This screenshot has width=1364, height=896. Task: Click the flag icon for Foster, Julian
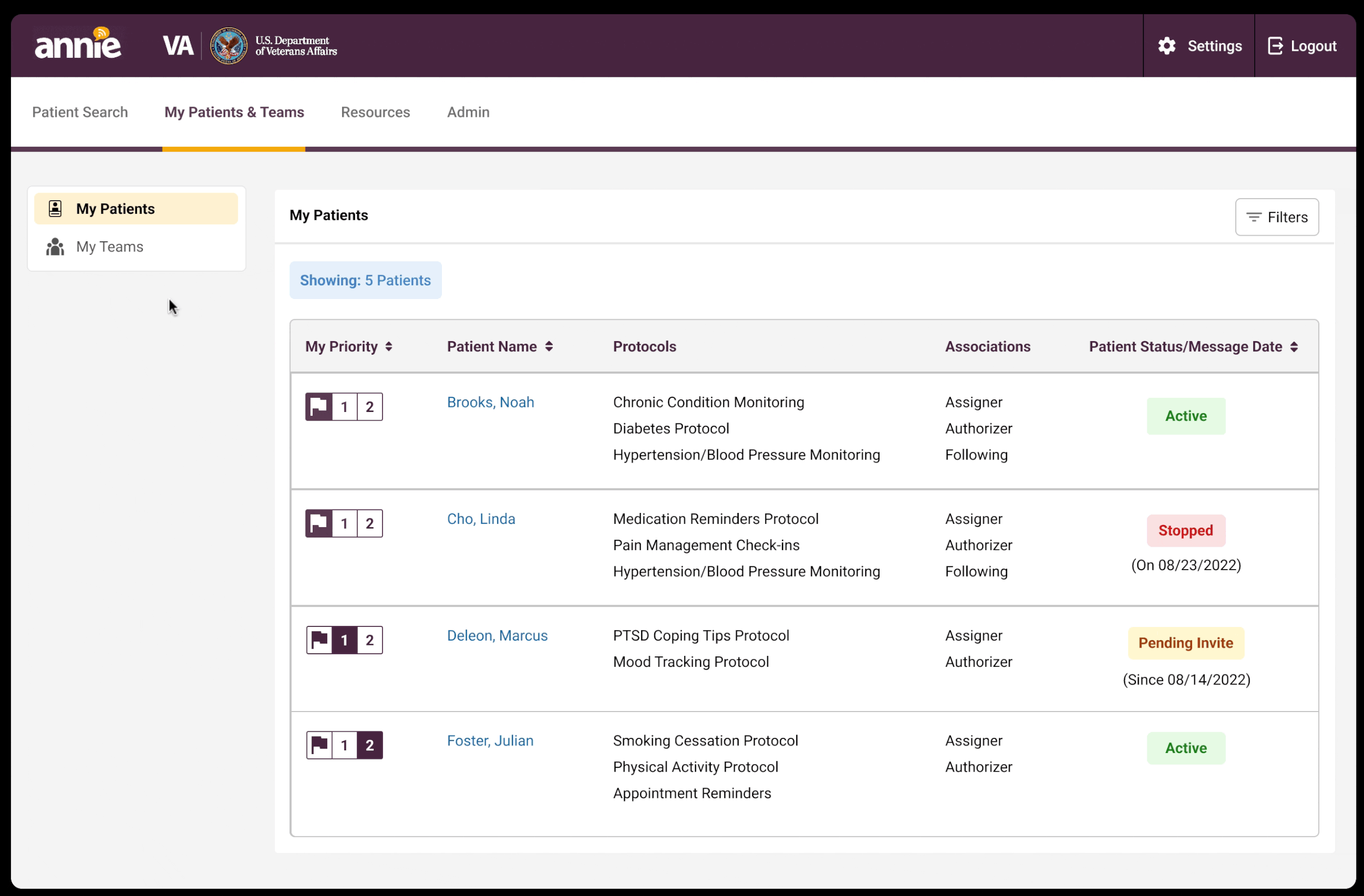point(319,745)
